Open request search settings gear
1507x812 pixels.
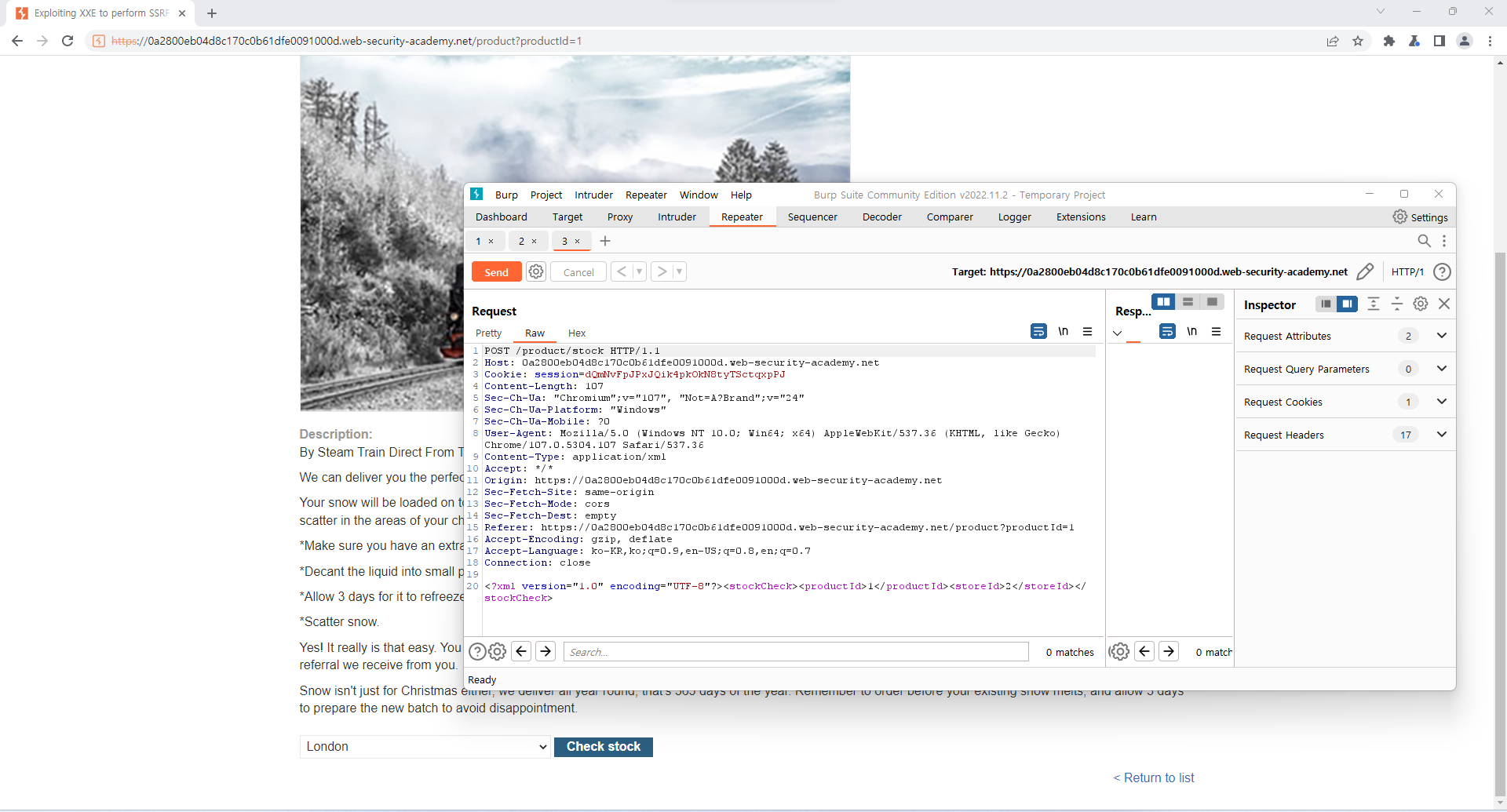(x=498, y=652)
